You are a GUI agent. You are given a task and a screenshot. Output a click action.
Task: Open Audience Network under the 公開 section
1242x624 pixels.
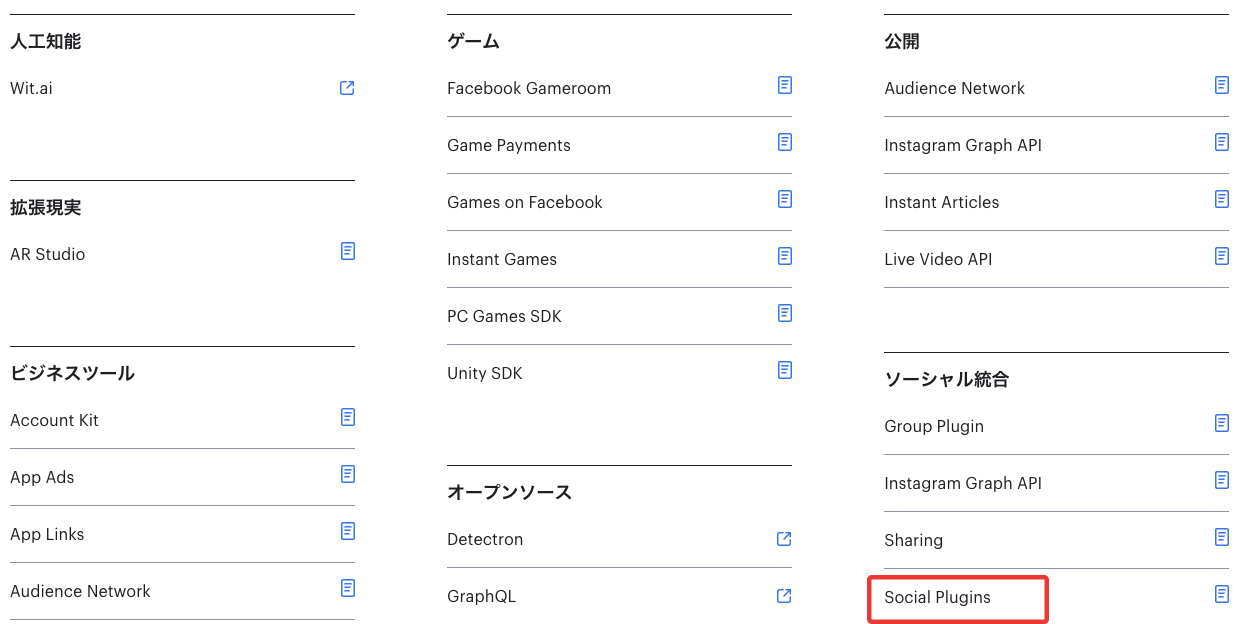click(x=954, y=88)
